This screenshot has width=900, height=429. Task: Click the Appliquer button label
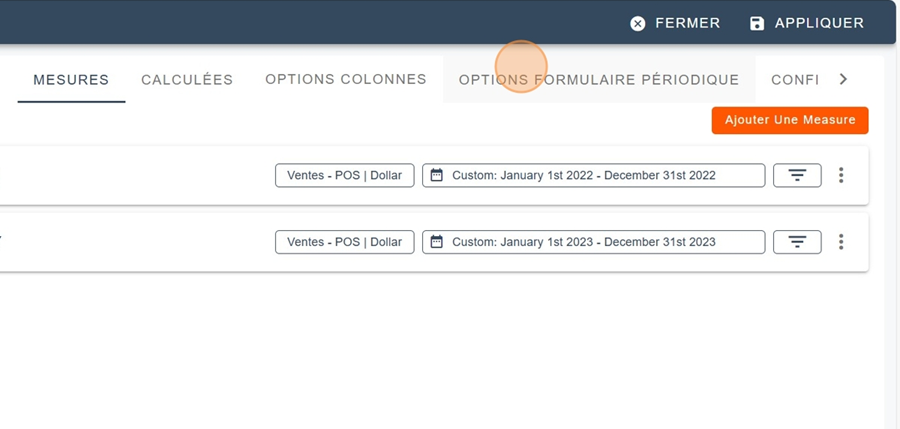(x=819, y=23)
